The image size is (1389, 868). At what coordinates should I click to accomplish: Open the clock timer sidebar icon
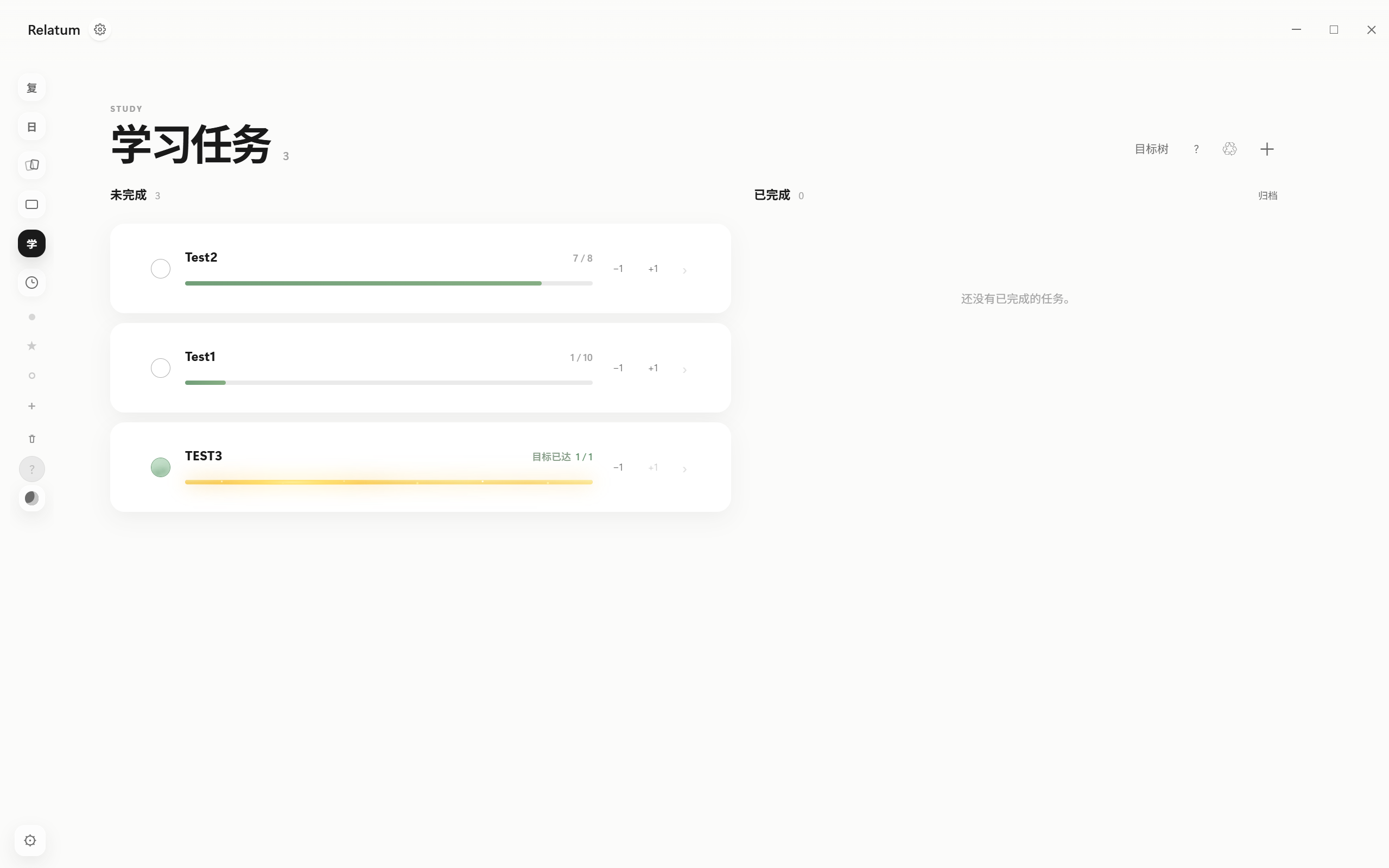(31, 282)
